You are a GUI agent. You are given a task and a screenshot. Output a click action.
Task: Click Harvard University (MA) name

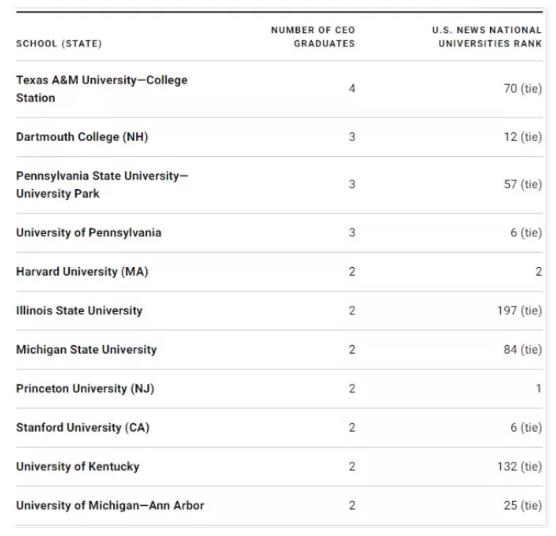pos(82,272)
